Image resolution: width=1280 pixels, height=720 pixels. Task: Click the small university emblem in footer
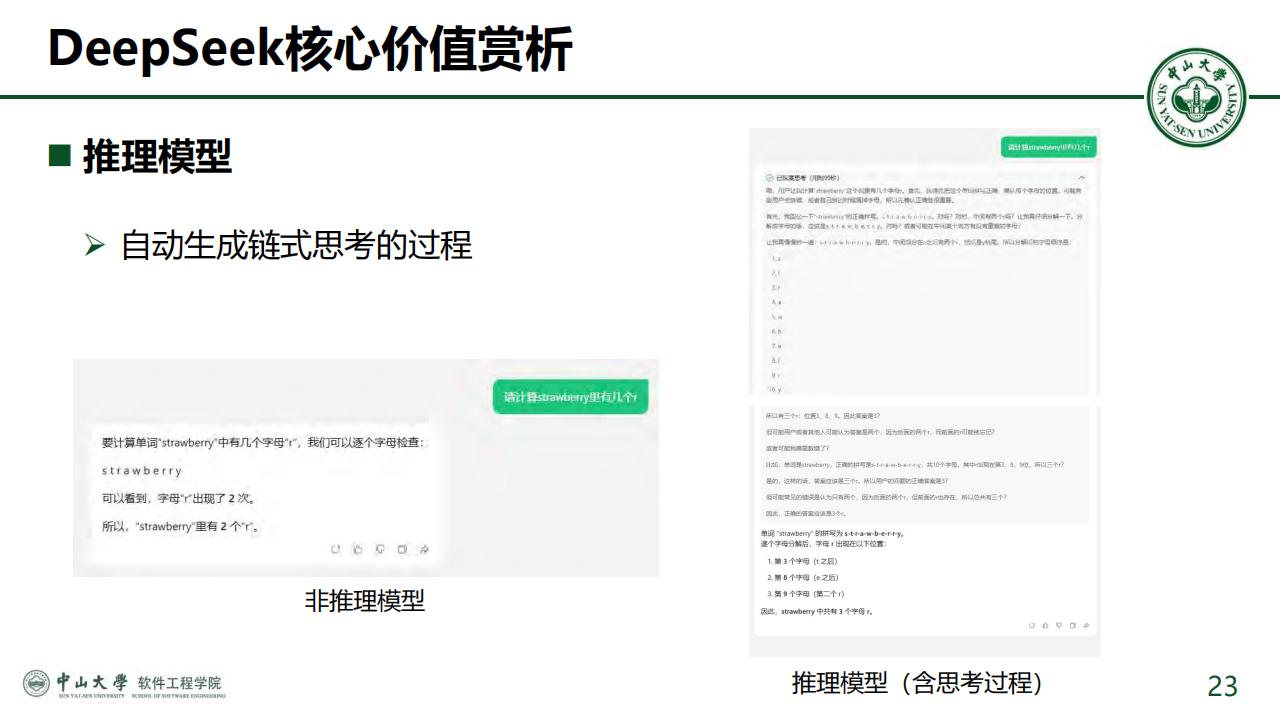[x=36, y=683]
